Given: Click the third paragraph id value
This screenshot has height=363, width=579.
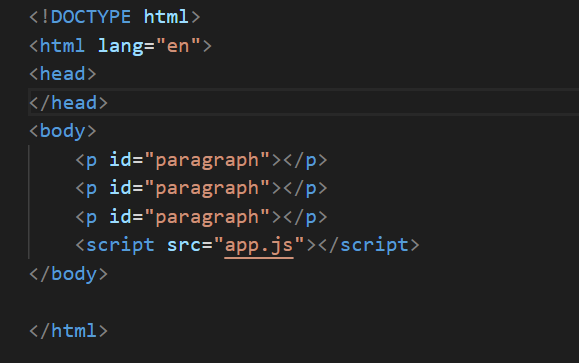Looking at the screenshot, I should point(207,217).
